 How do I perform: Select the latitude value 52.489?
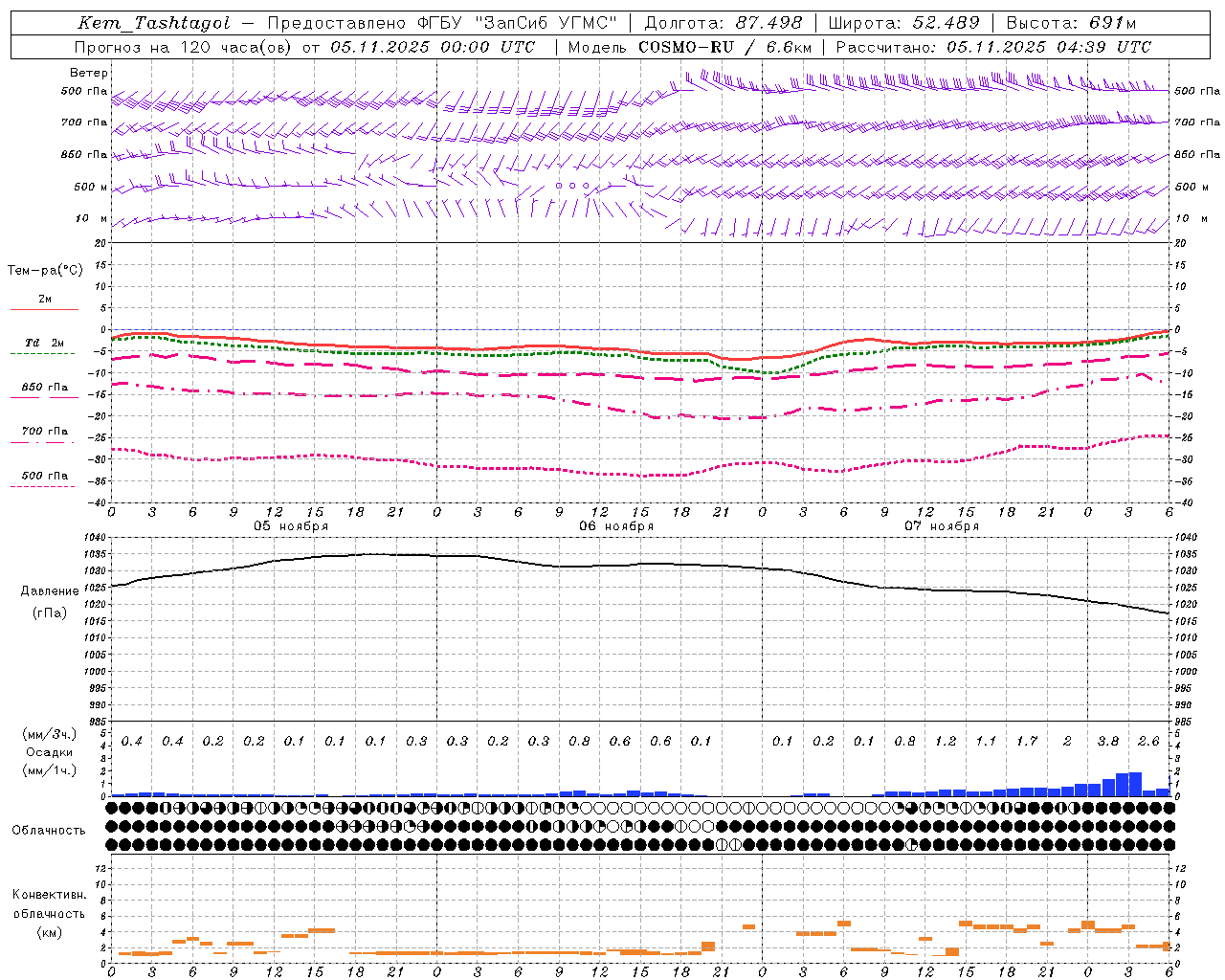[946, 23]
